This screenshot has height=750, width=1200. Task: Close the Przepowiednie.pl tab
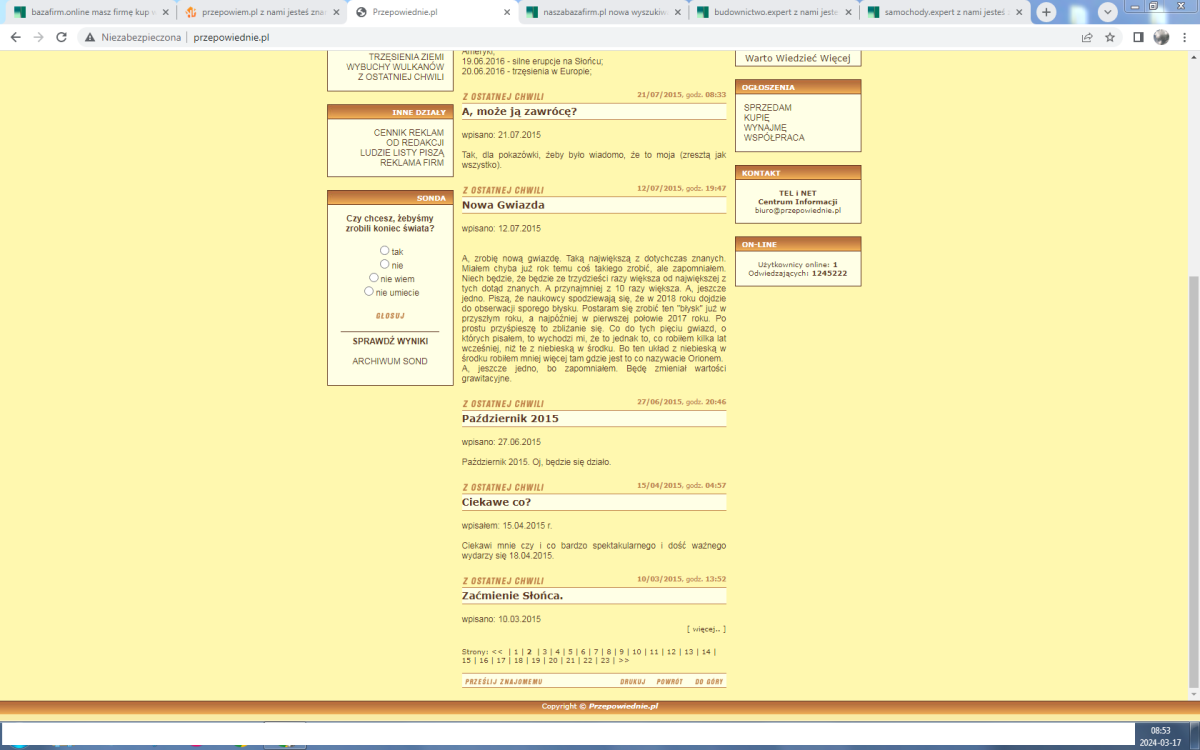pyautogui.click(x=504, y=12)
